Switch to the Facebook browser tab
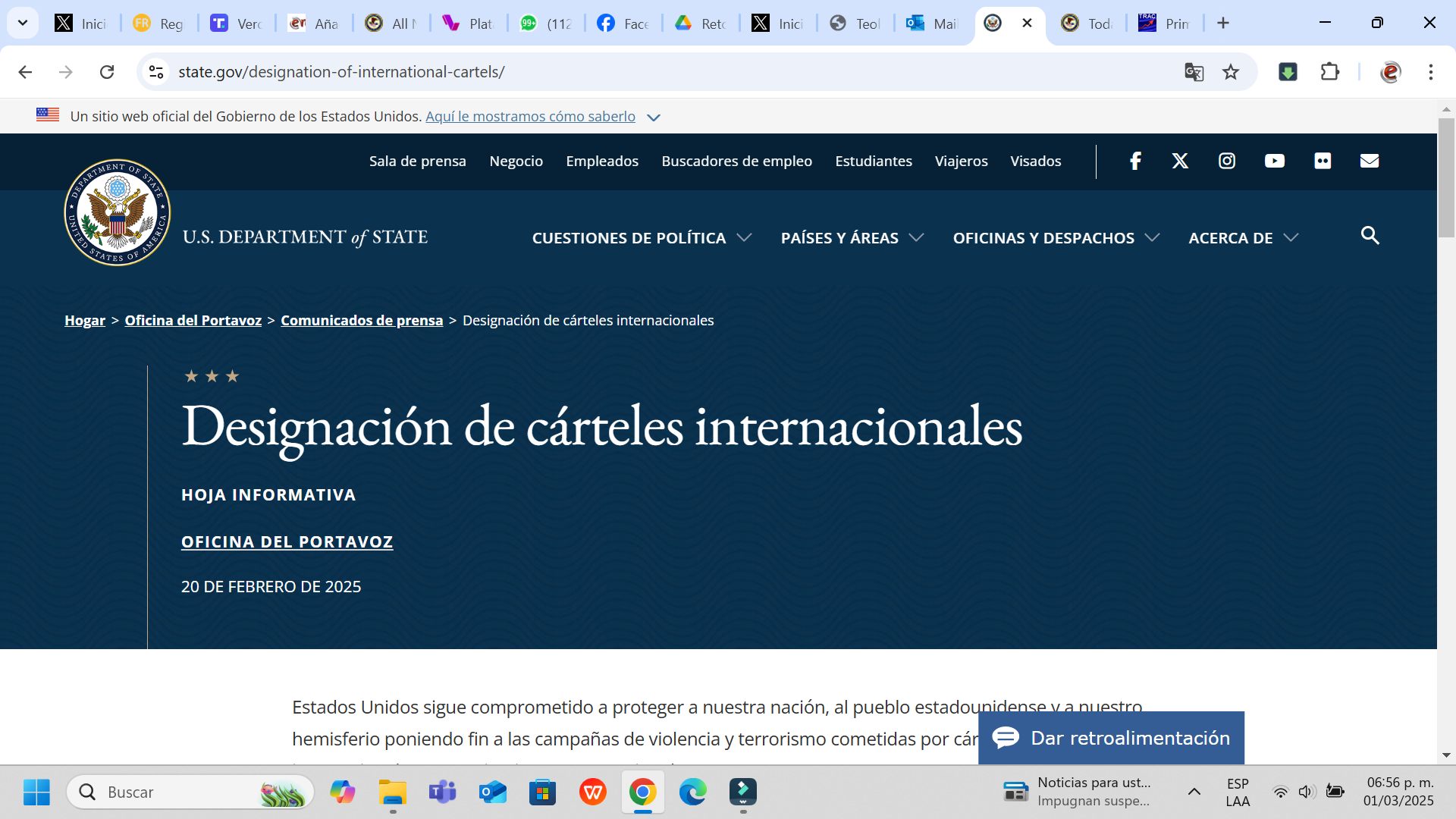Screen dimensions: 1456x819 [623, 23]
